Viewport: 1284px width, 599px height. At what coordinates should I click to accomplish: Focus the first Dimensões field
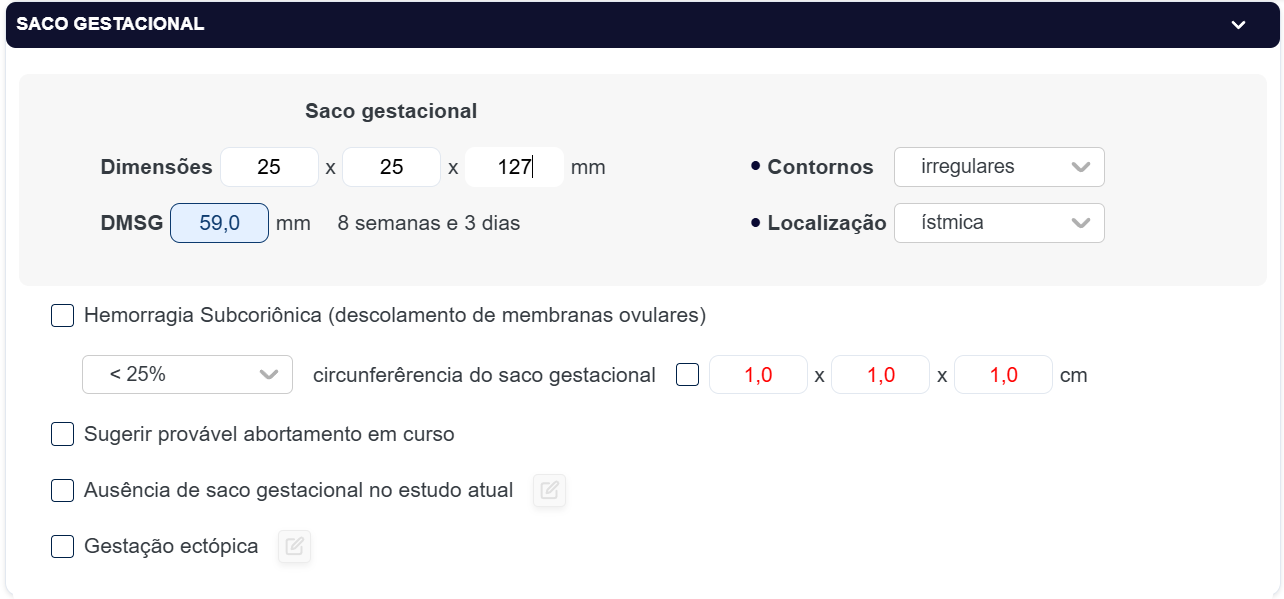pos(269,167)
